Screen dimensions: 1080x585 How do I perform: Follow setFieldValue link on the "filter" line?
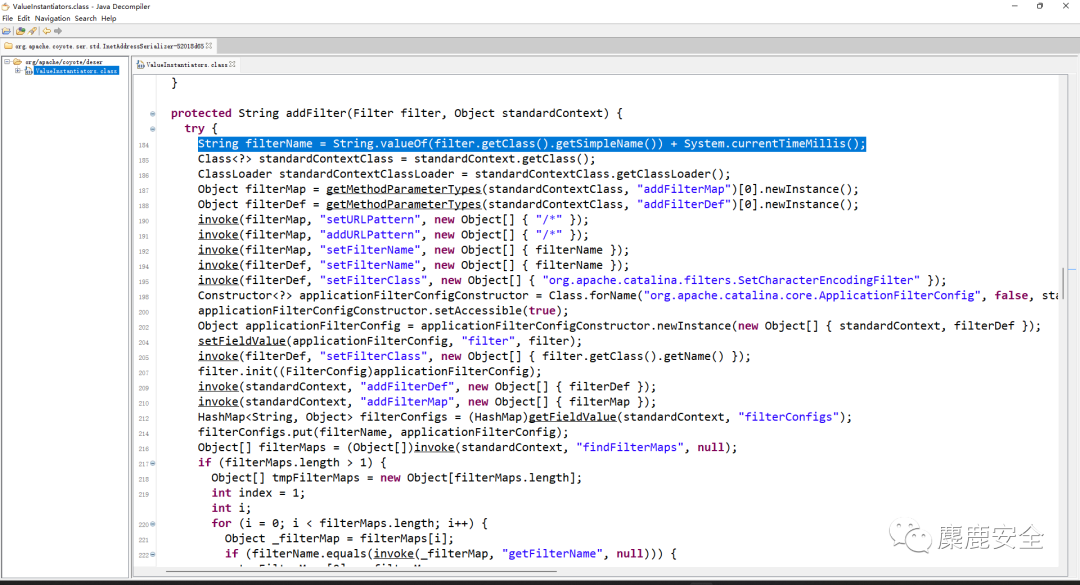242,341
